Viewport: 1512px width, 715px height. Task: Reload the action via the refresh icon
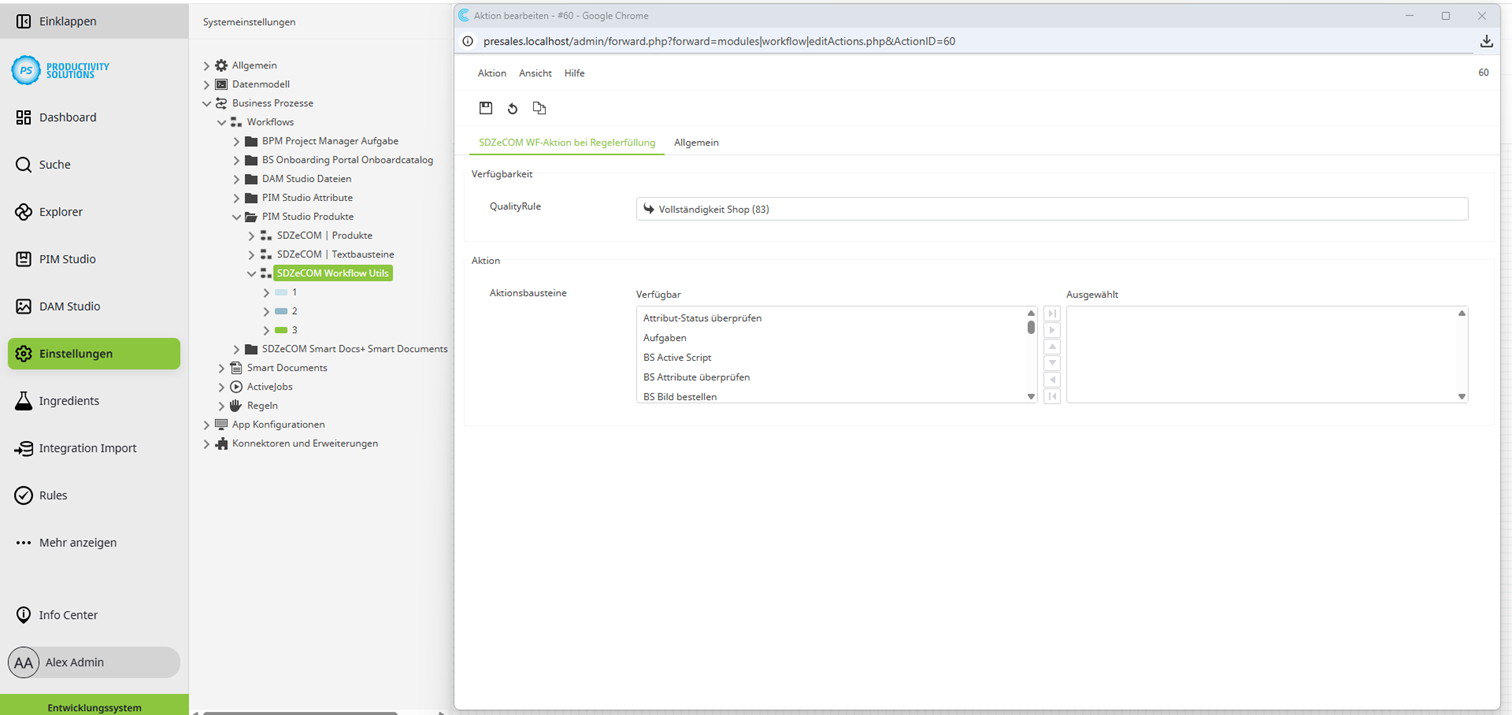(513, 108)
